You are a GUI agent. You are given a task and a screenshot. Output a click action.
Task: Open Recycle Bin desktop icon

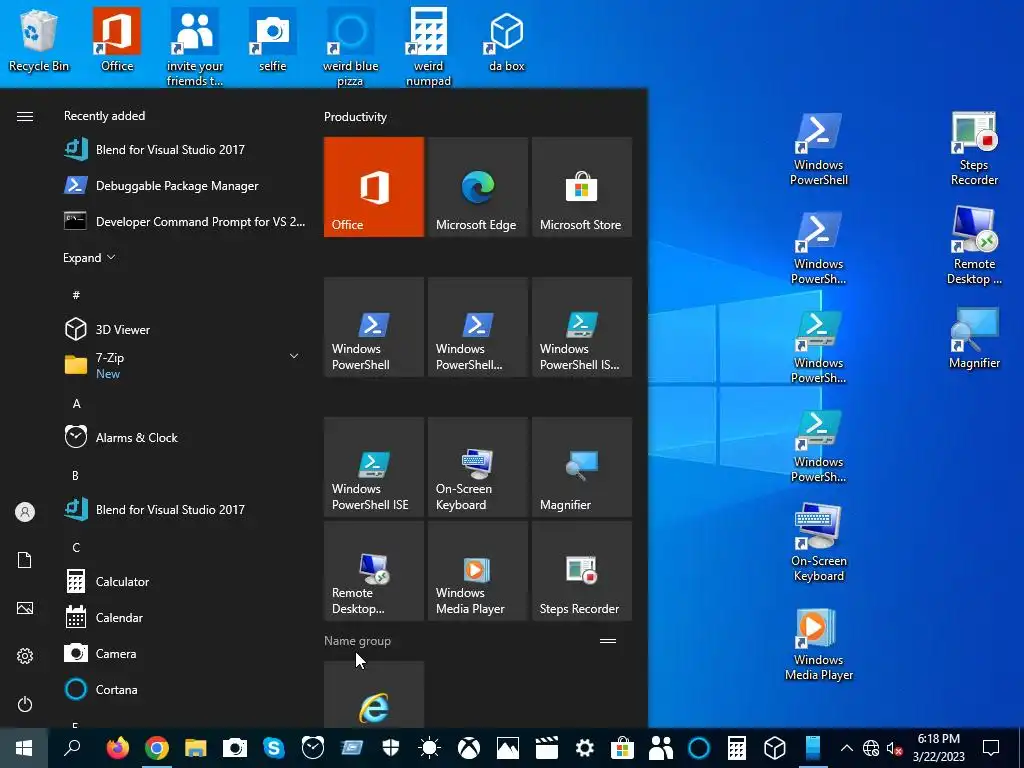coord(39,40)
